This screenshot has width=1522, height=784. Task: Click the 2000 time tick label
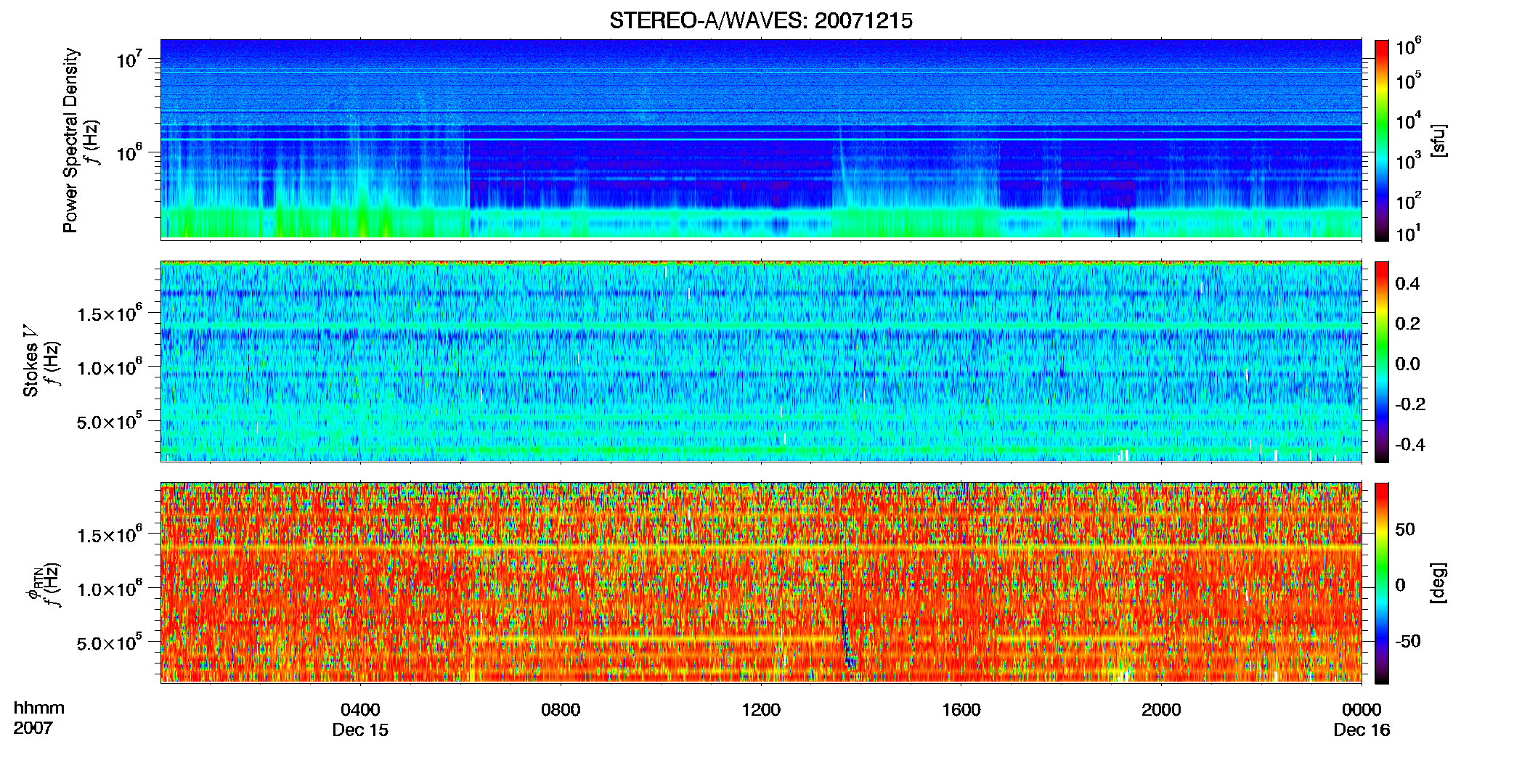(x=1161, y=710)
